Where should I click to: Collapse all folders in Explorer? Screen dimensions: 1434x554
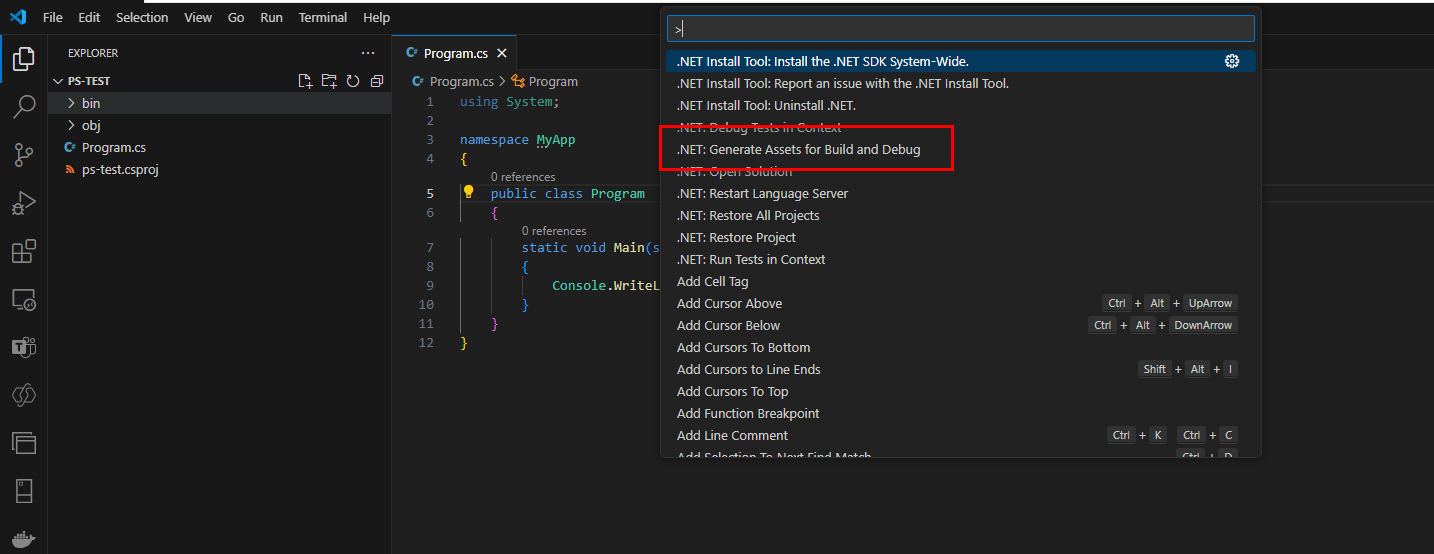click(377, 81)
